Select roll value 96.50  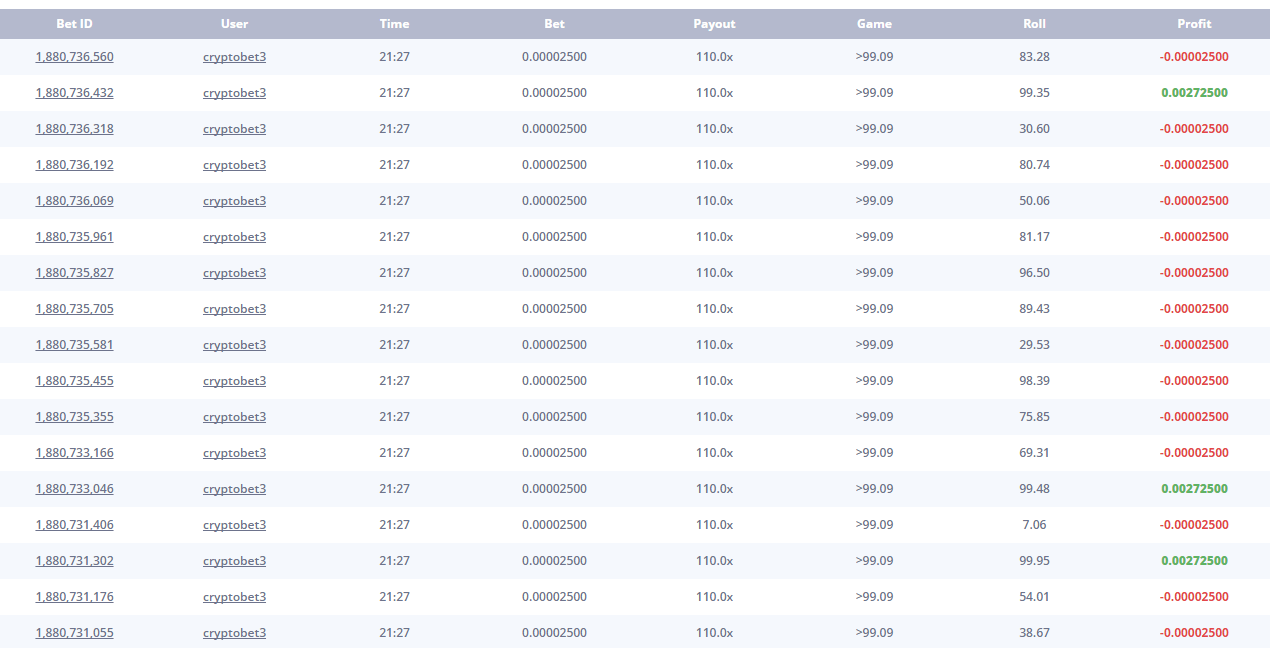[x=1034, y=273]
